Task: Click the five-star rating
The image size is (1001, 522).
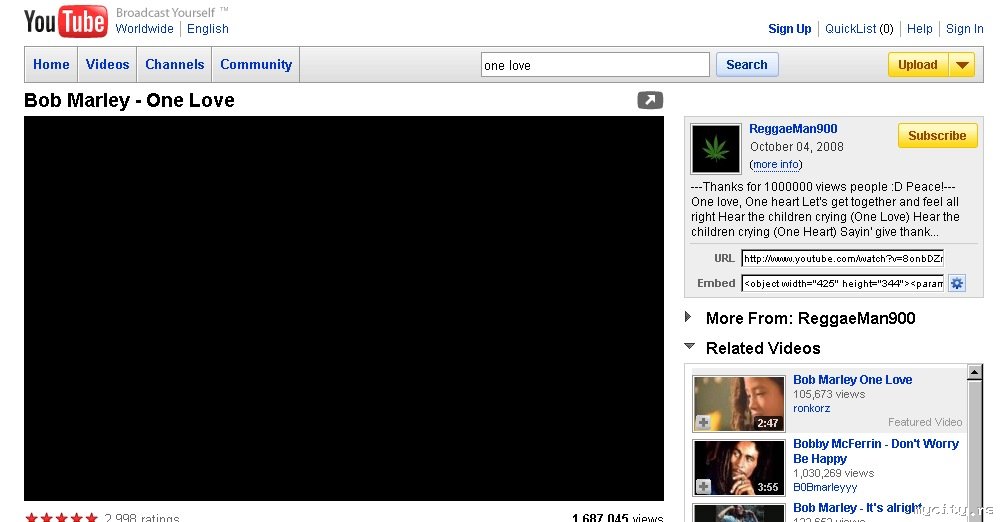Action: (61, 518)
